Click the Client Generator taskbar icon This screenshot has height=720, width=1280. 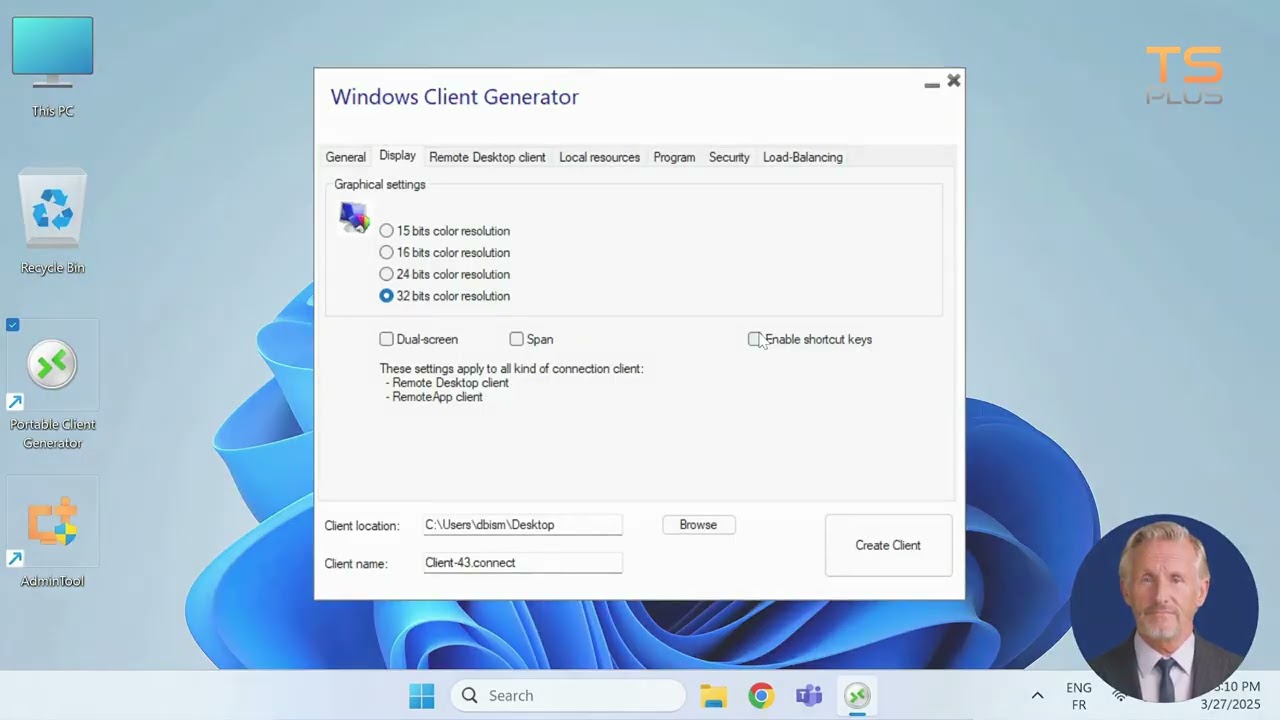click(857, 696)
